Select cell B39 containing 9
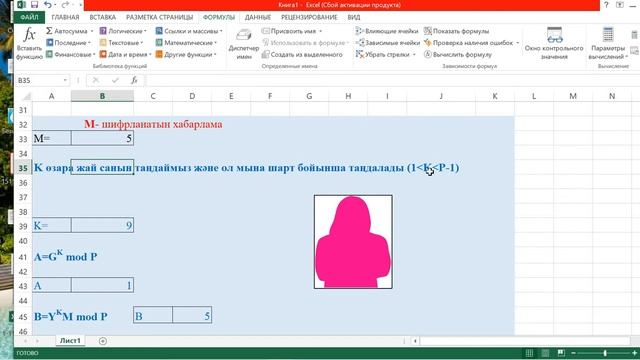The width and height of the screenshot is (640, 360). pyautogui.click(x=102, y=225)
